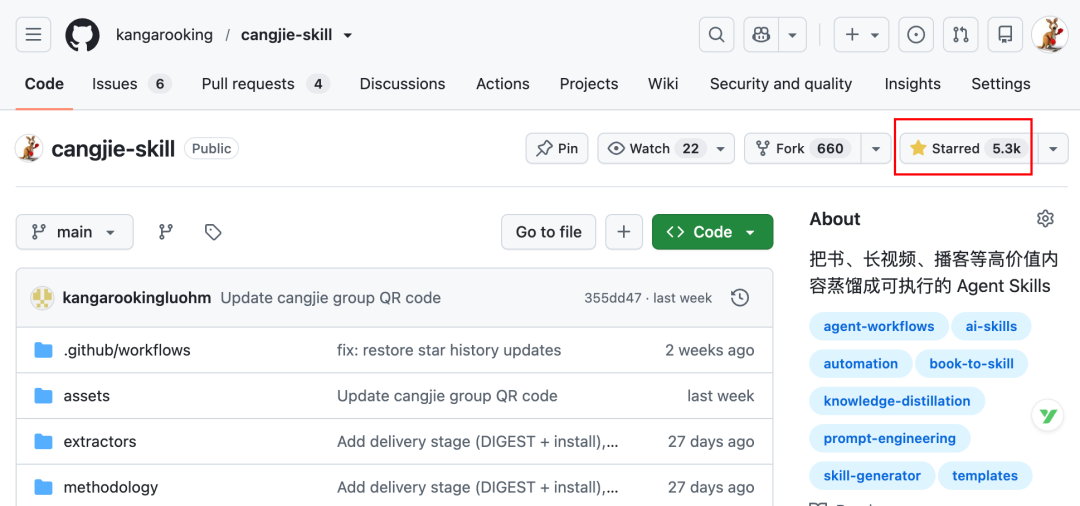Click the .github/workflows folder icon
The height and width of the screenshot is (506, 1080).
pos(43,350)
